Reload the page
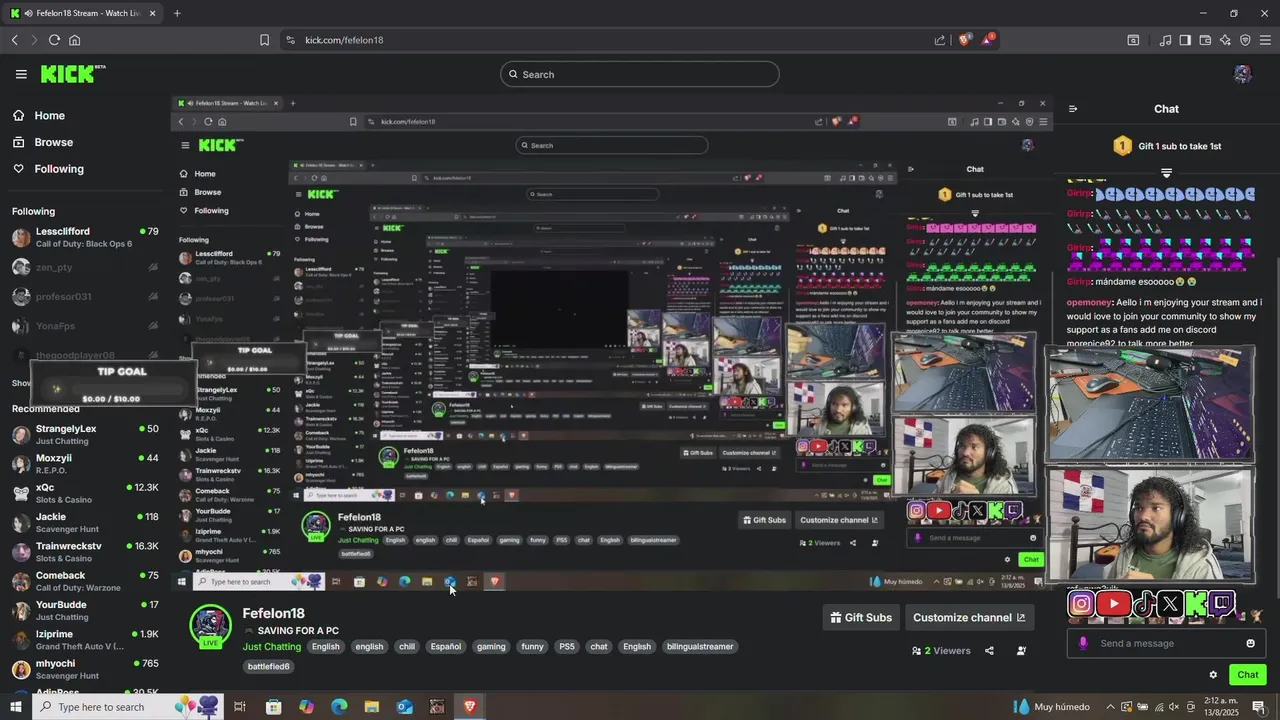This screenshot has width=1280, height=720. (54, 40)
